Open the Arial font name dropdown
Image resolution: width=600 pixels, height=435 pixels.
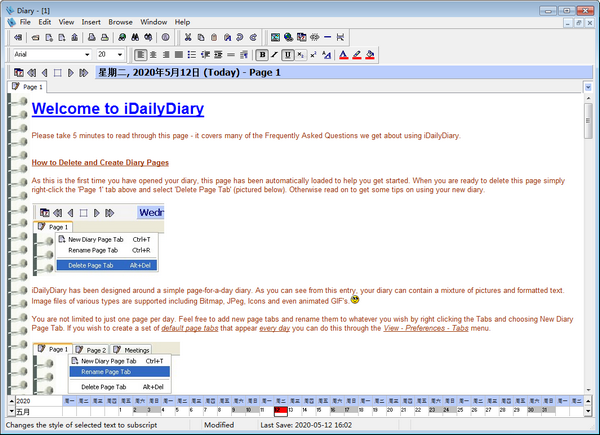pos(87,55)
